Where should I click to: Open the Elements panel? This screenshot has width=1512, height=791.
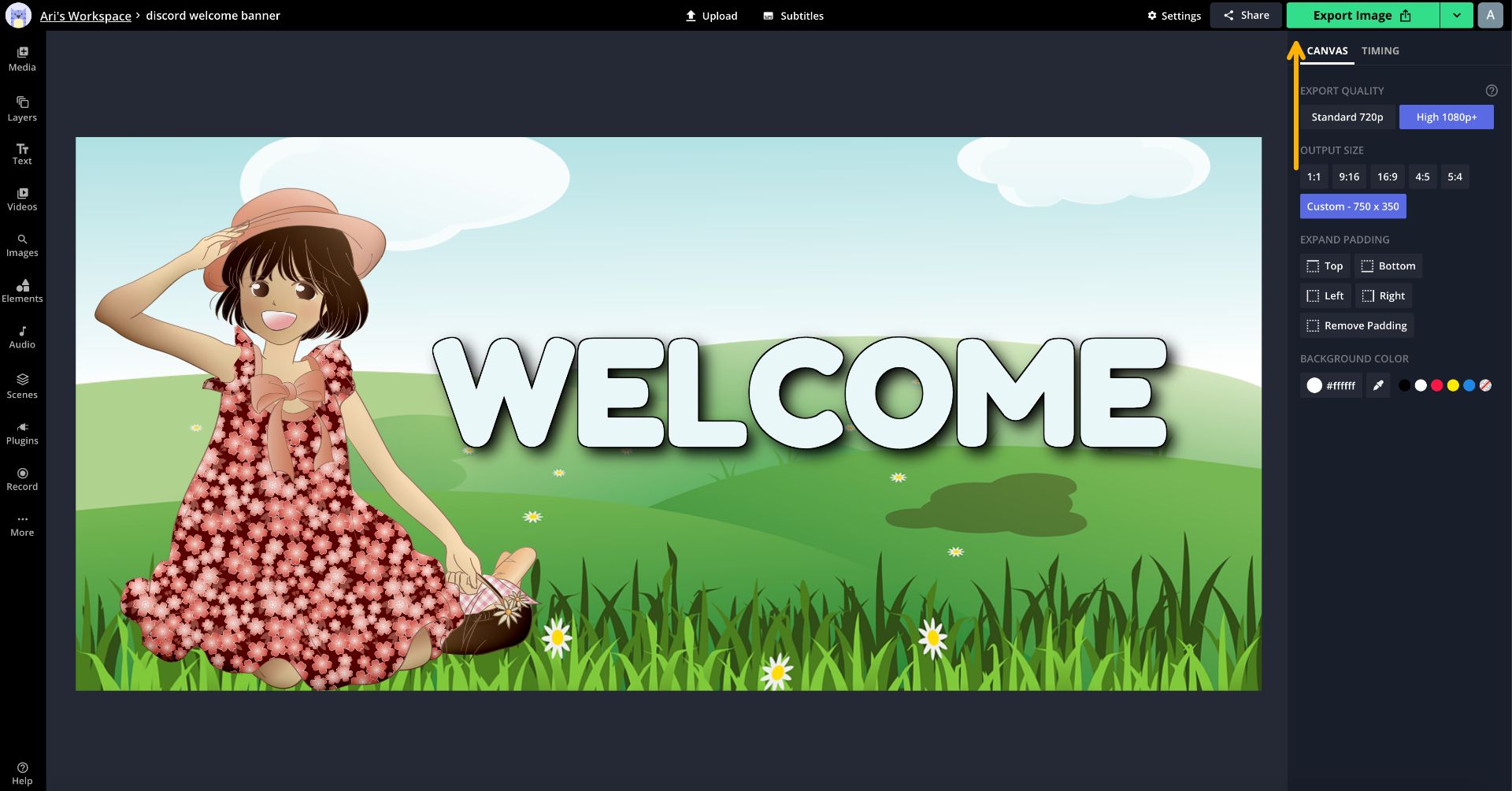[22, 291]
